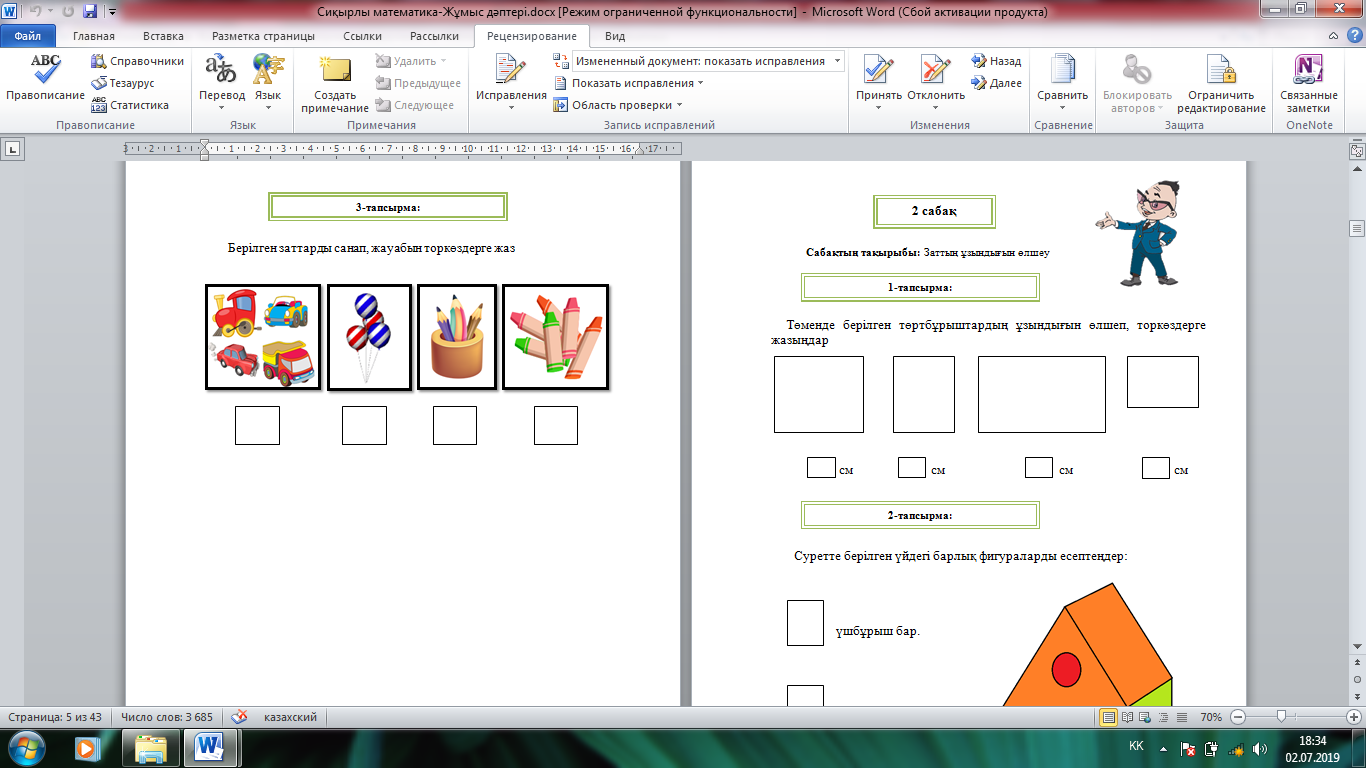1366x768 pixels.
Task: Open the Отклонить dropdown arrow
Action: pos(936,106)
